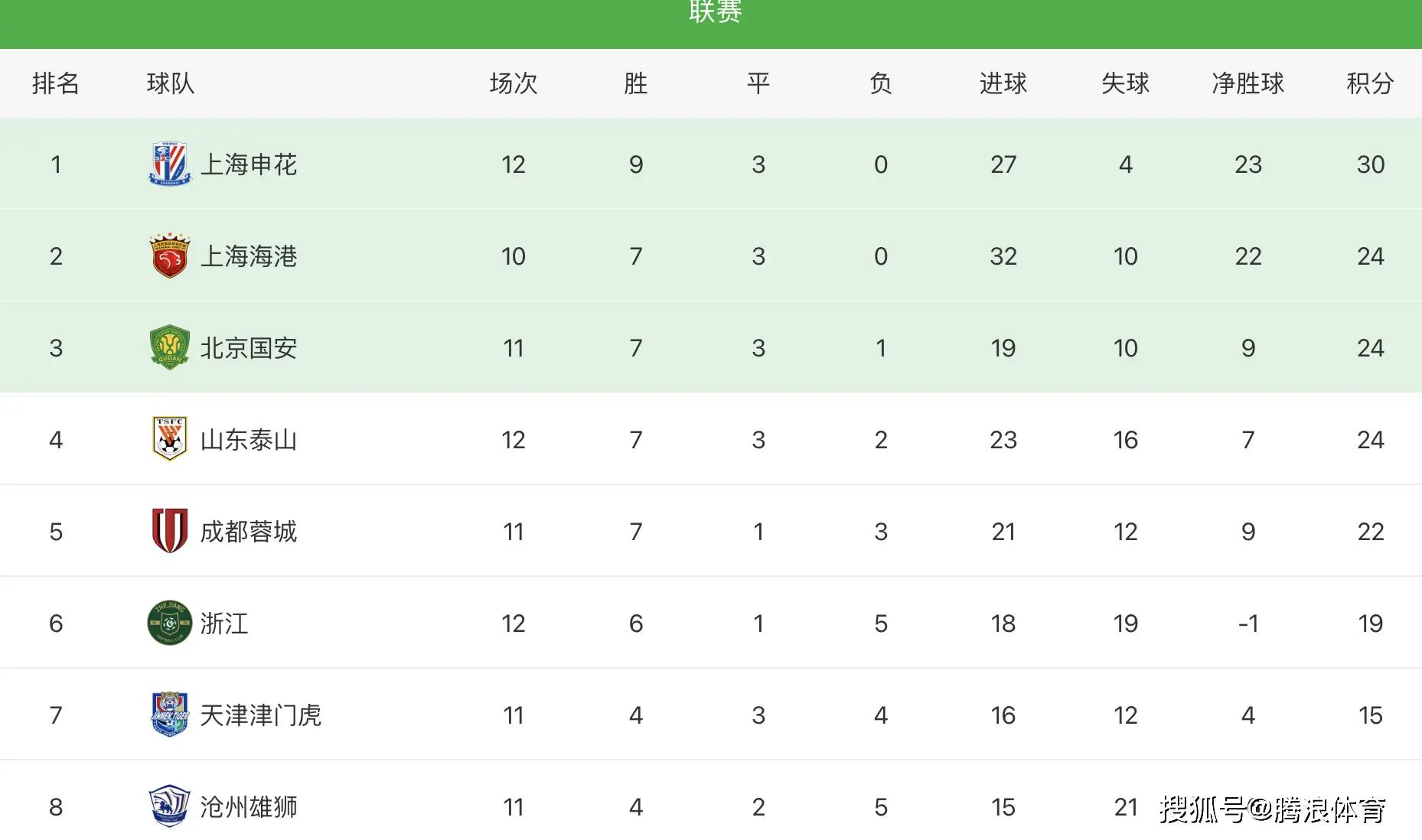Click the 搜狐号@腾浪体育 watermark
This screenshot has height=840, width=1422.
(1272, 809)
